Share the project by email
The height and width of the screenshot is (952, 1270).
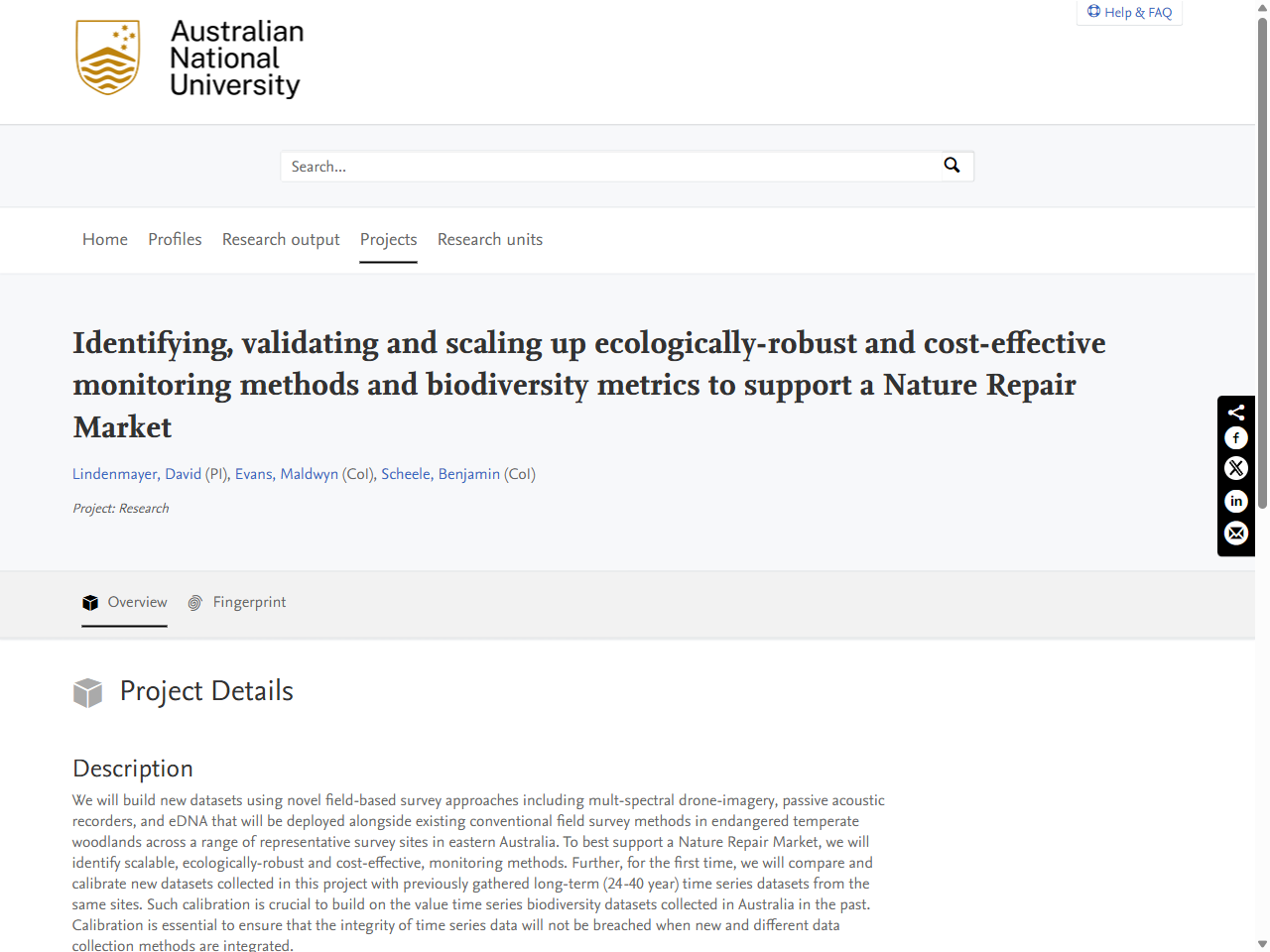(x=1236, y=534)
